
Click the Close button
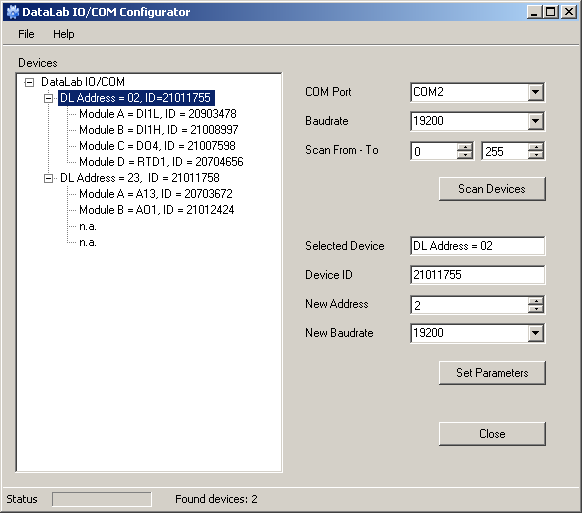coord(492,434)
